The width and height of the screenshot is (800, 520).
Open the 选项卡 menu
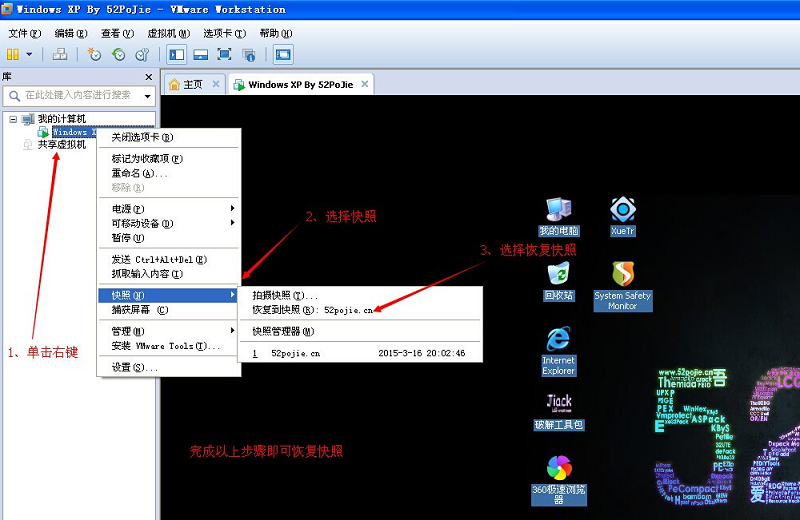(x=224, y=34)
